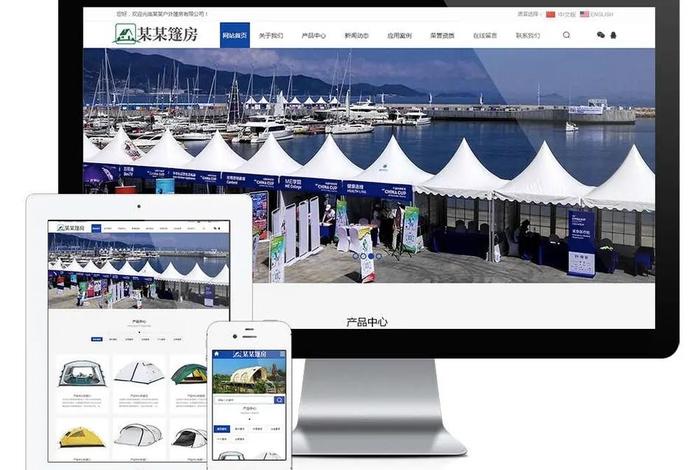
Task: Tap the search button on the phone
Action: click(277, 400)
